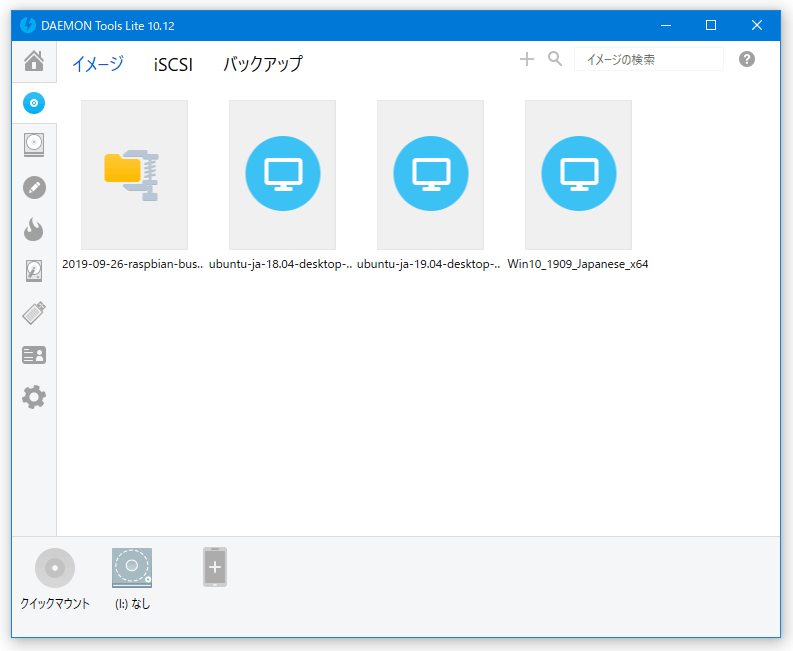
Task: Switch to the iSCSI tab
Action: coord(173,65)
